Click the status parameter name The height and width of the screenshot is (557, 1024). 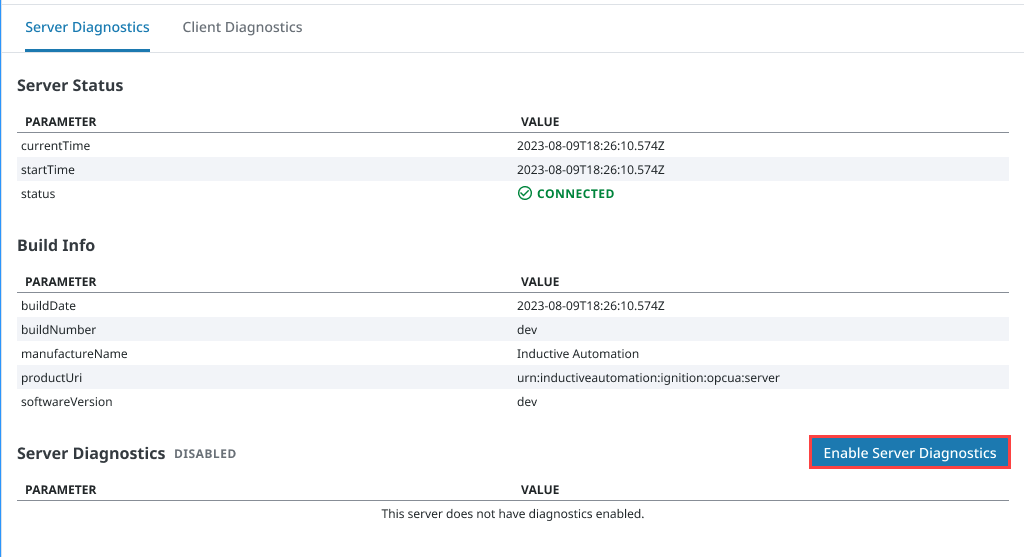coord(38,194)
